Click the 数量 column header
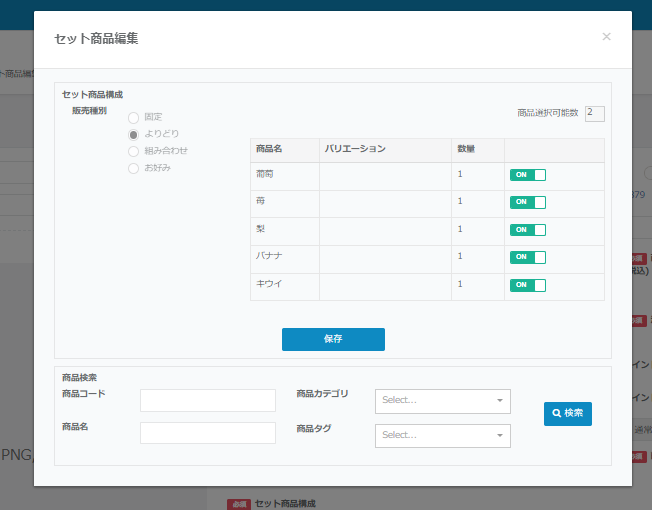Viewport: 652px width, 510px height. pyautogui.click(x=466, y=149)
